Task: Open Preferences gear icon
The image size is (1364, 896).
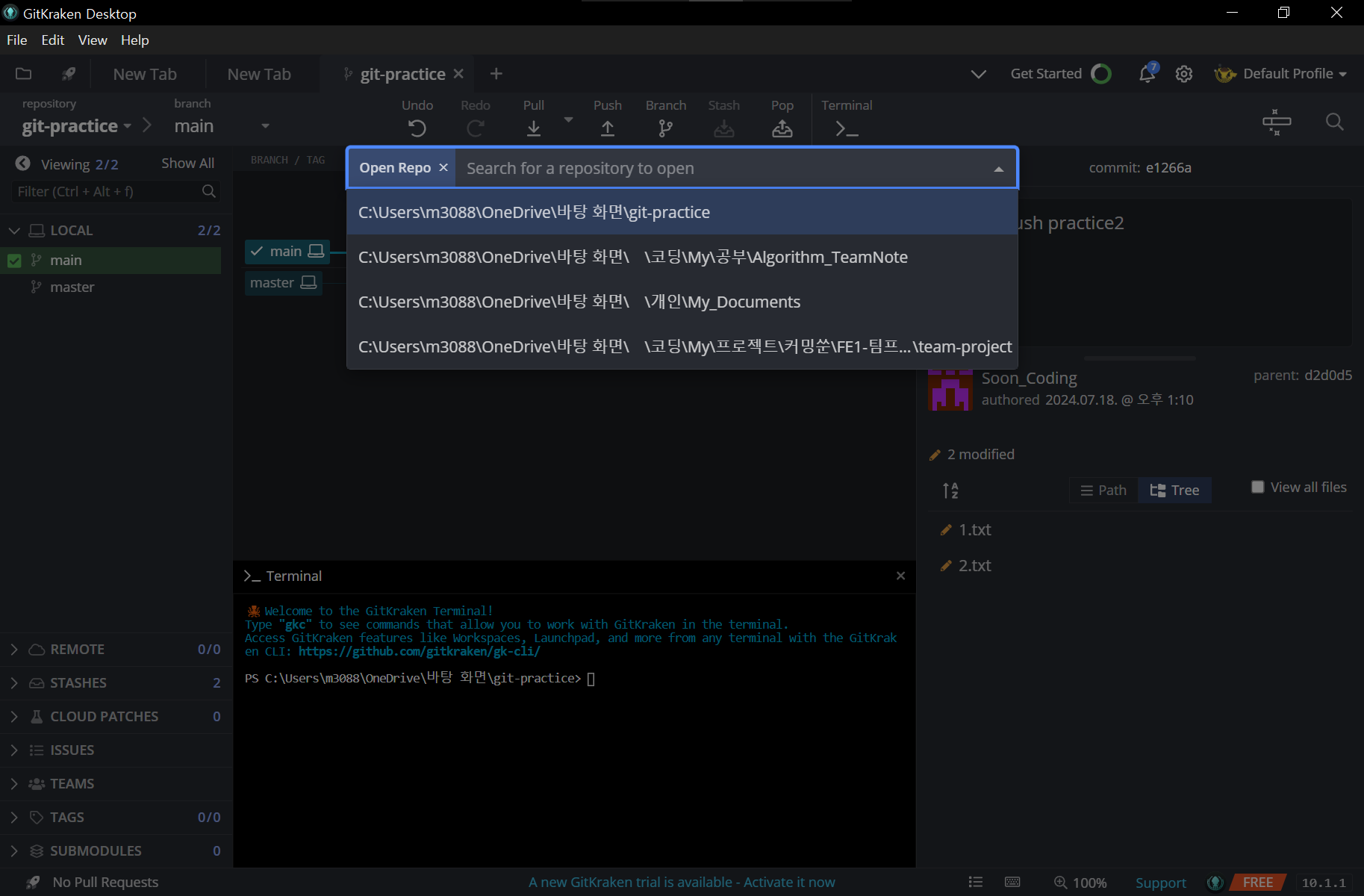Action: point(1184,74)
